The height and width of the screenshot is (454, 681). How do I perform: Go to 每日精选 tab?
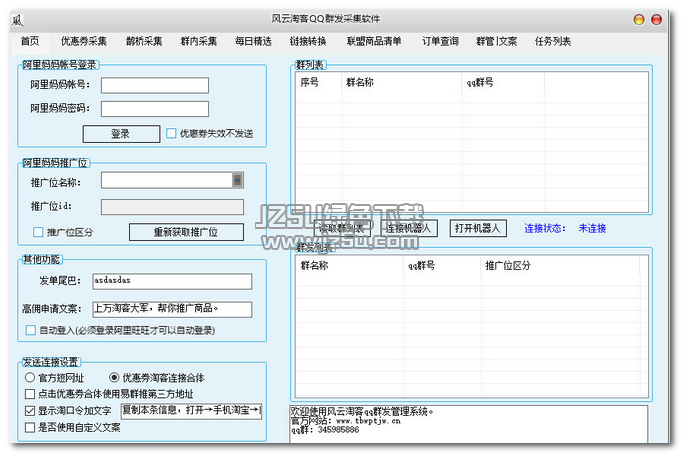click(x=253, y=41)
